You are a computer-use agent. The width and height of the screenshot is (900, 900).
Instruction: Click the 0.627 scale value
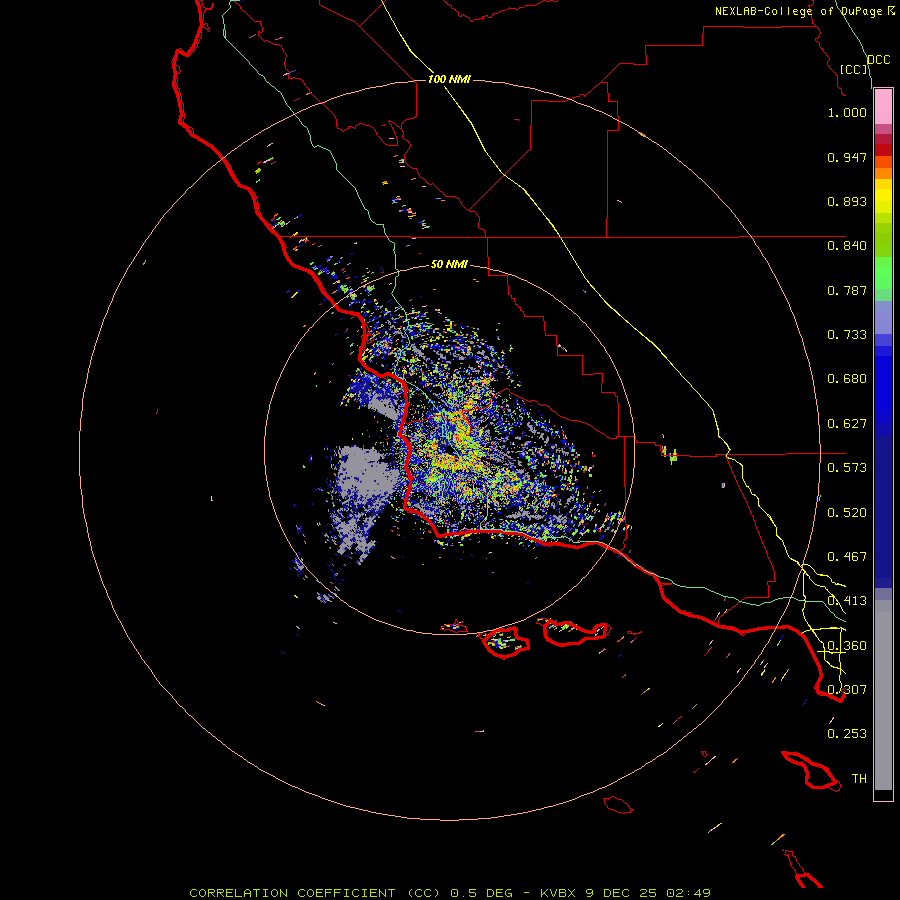pyautogui.click(x=847, y=424)
